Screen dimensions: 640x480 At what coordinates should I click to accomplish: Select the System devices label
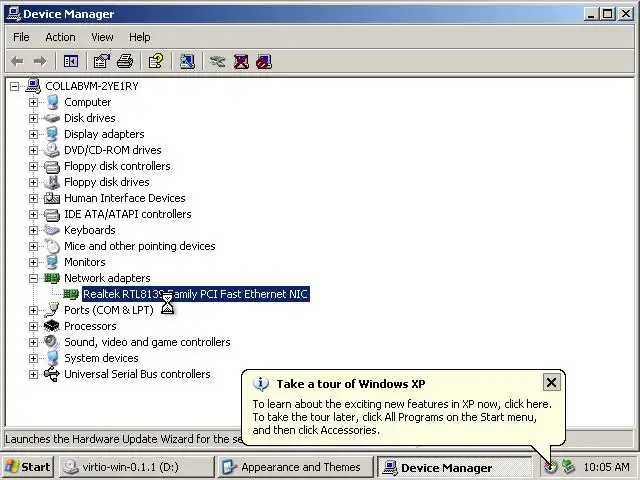[x=101, y=358]
